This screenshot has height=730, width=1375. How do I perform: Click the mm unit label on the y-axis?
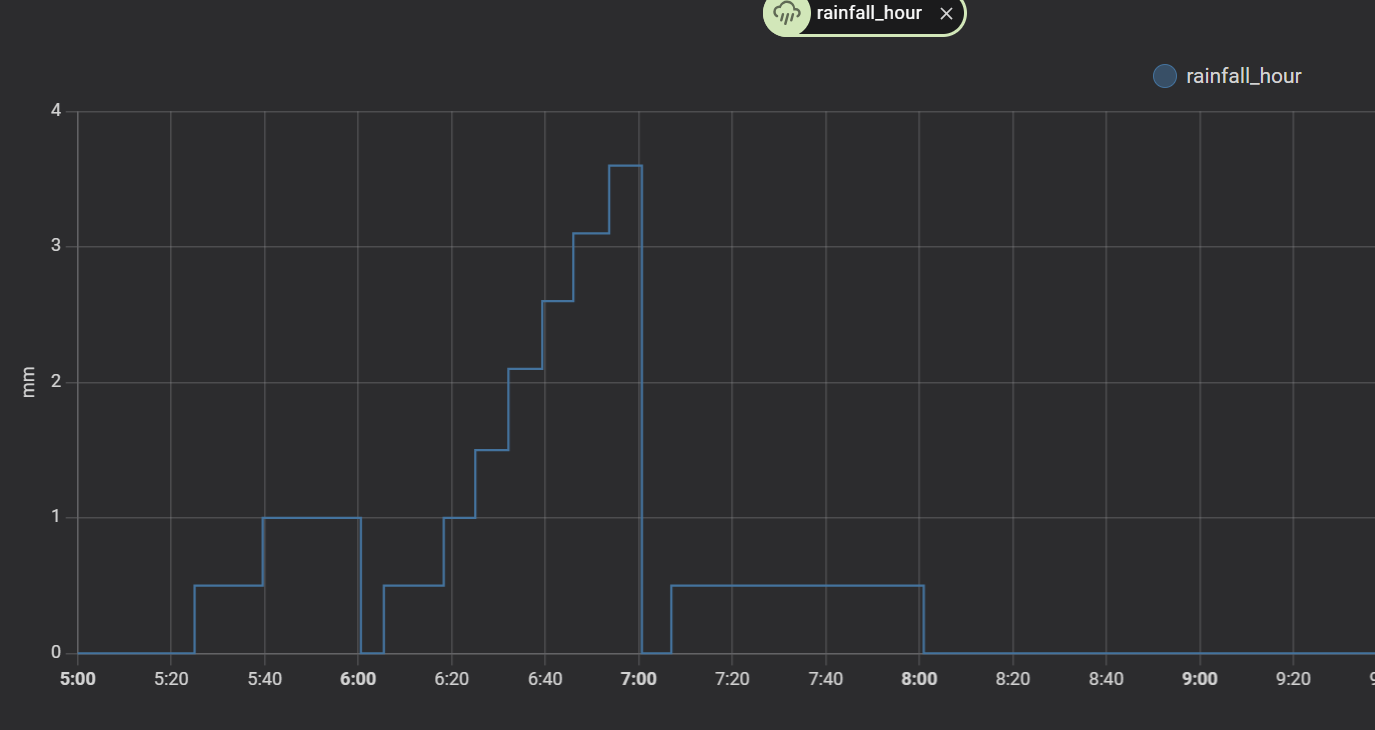28,384
